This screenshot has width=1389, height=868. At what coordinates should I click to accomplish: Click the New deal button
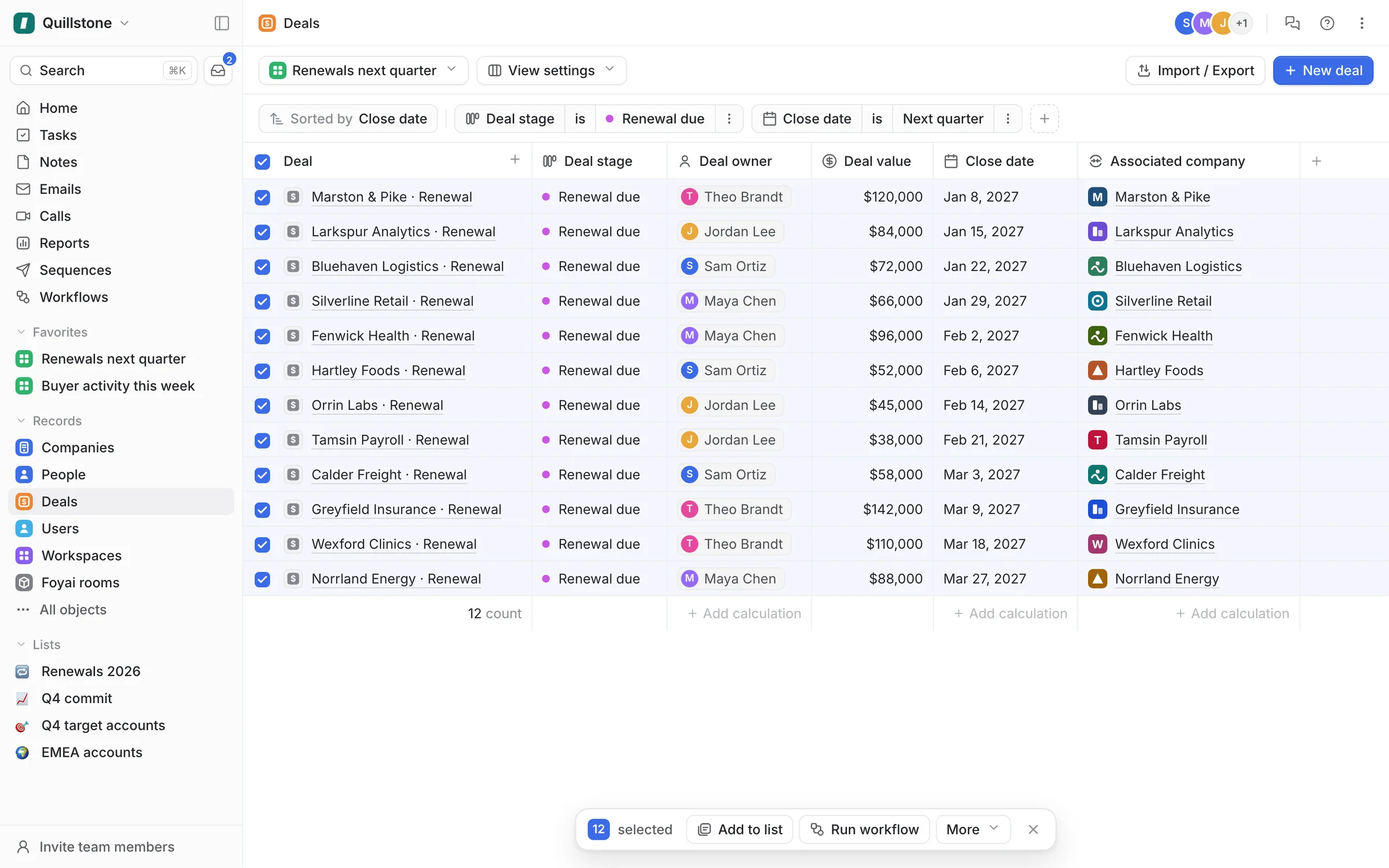(x=1323, y=71)
